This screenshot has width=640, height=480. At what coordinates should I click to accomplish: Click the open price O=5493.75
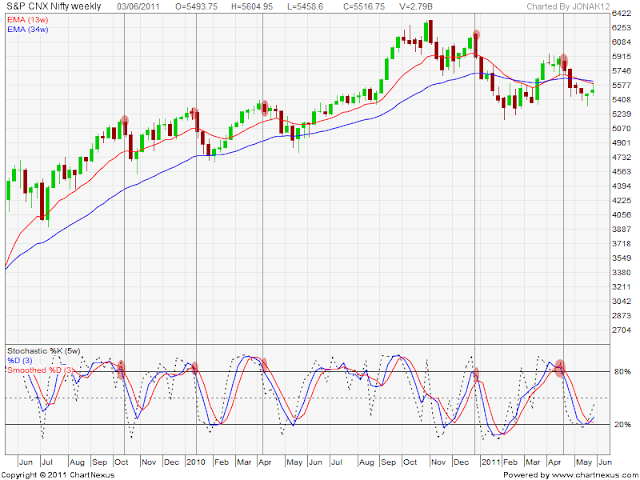pos(196,7)
